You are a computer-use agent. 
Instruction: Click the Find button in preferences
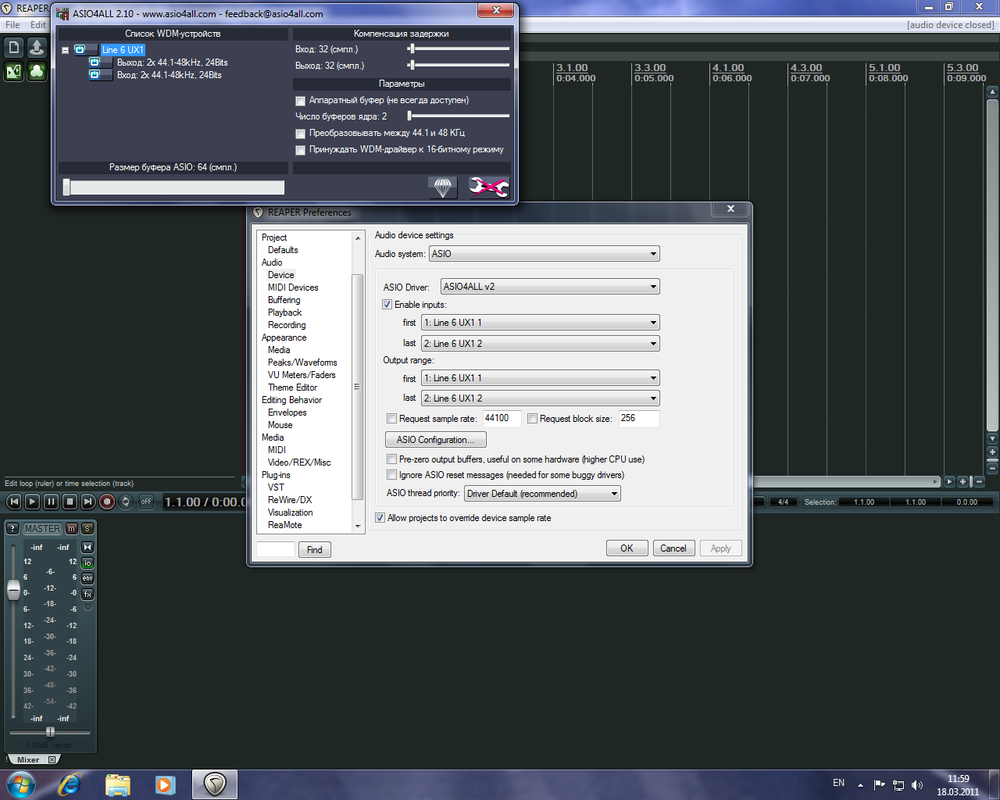pos(314,549)
